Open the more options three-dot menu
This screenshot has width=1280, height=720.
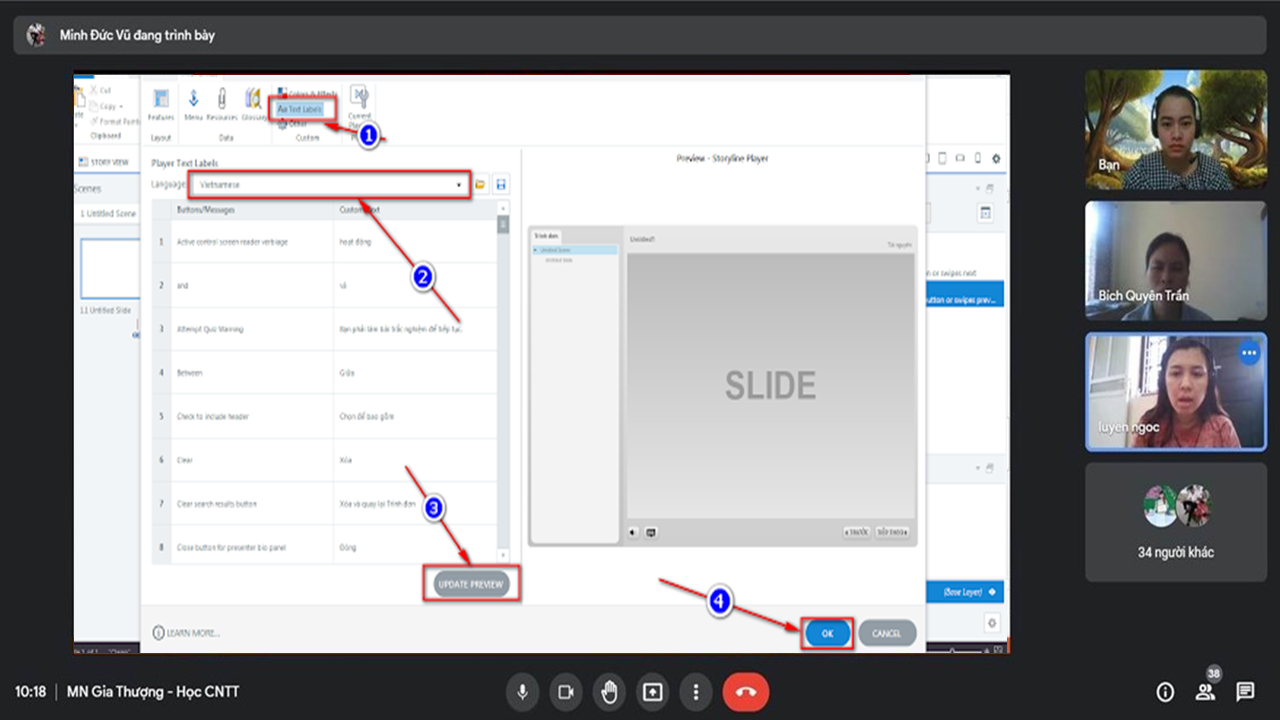click(695, 692)
